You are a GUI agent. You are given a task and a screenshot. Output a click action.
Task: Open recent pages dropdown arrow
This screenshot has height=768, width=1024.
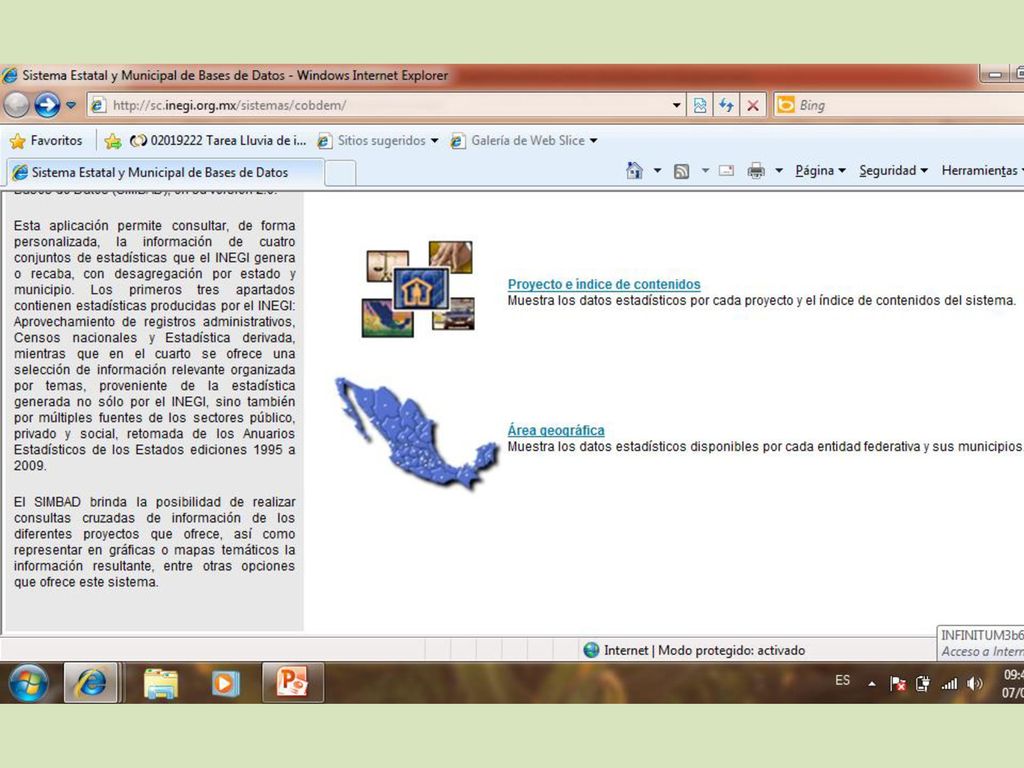[71, 105]
